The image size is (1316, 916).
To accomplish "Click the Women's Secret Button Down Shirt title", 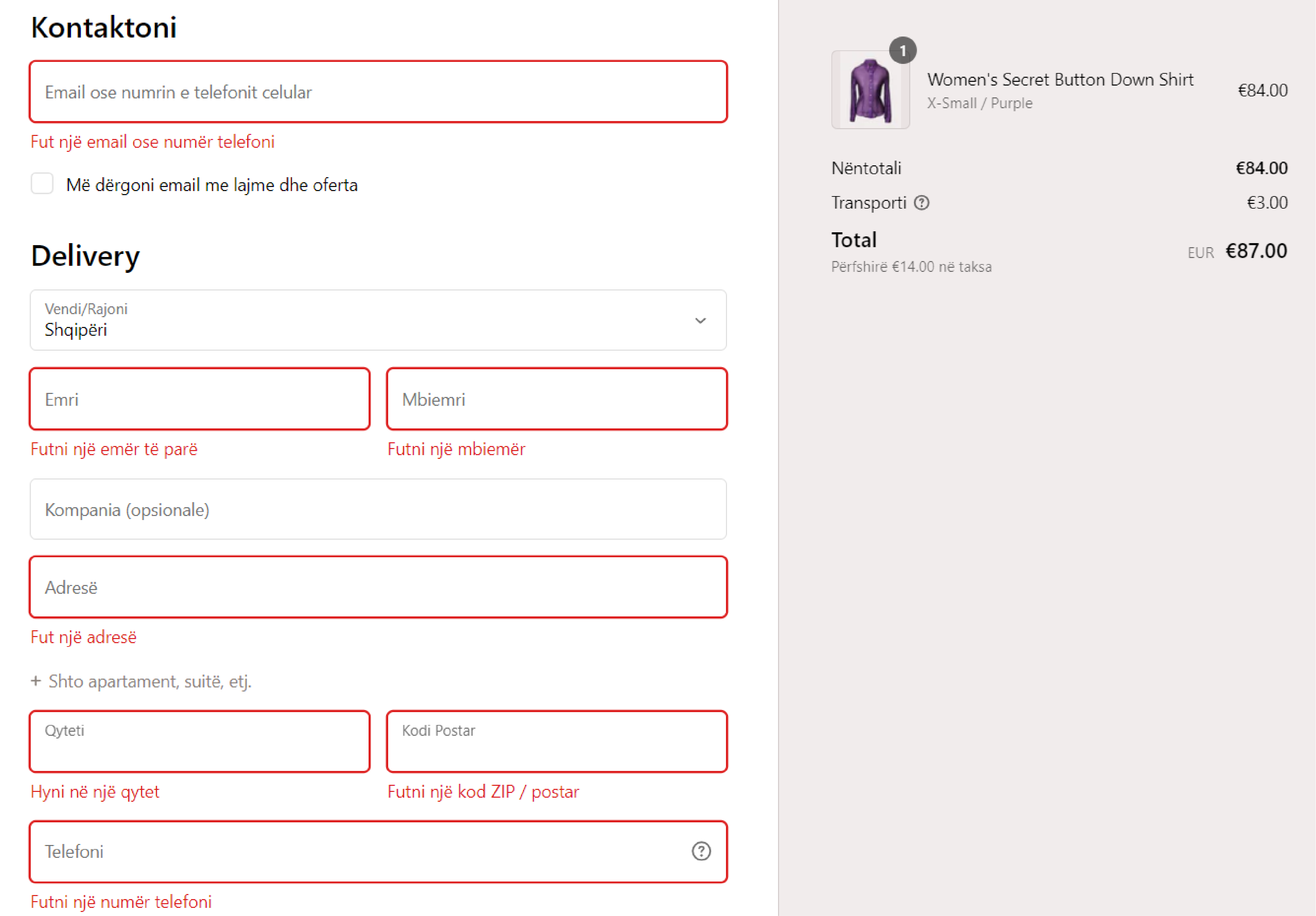I will 1060,80.
